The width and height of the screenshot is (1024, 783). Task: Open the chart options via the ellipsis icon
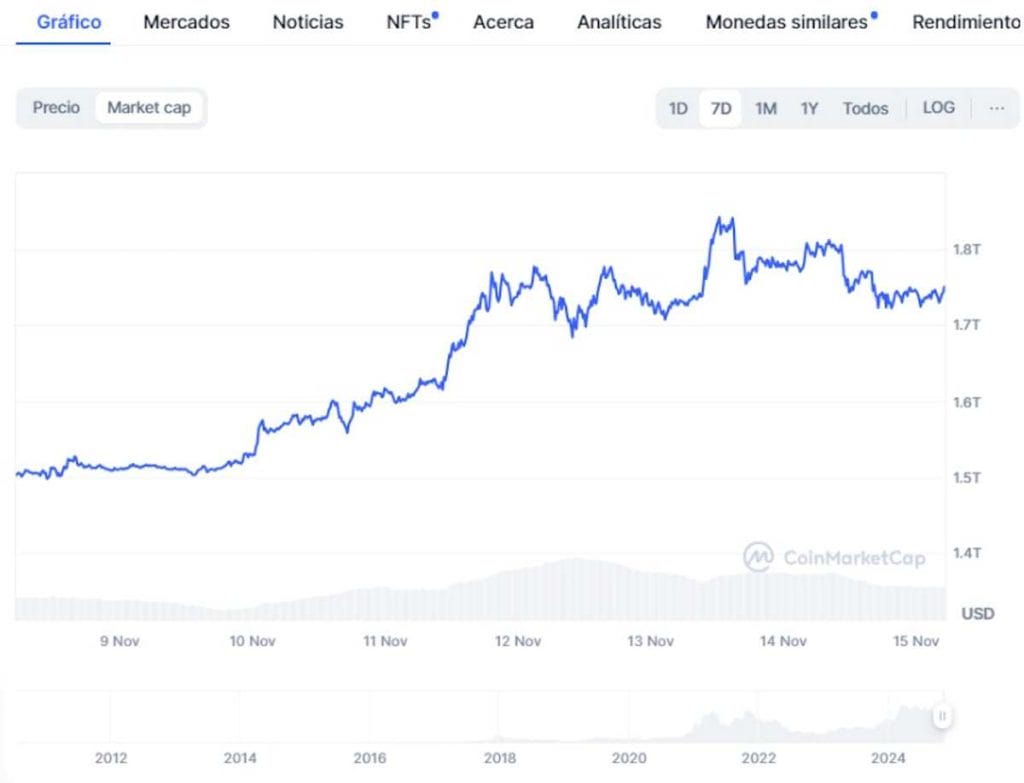coord(996,107)
